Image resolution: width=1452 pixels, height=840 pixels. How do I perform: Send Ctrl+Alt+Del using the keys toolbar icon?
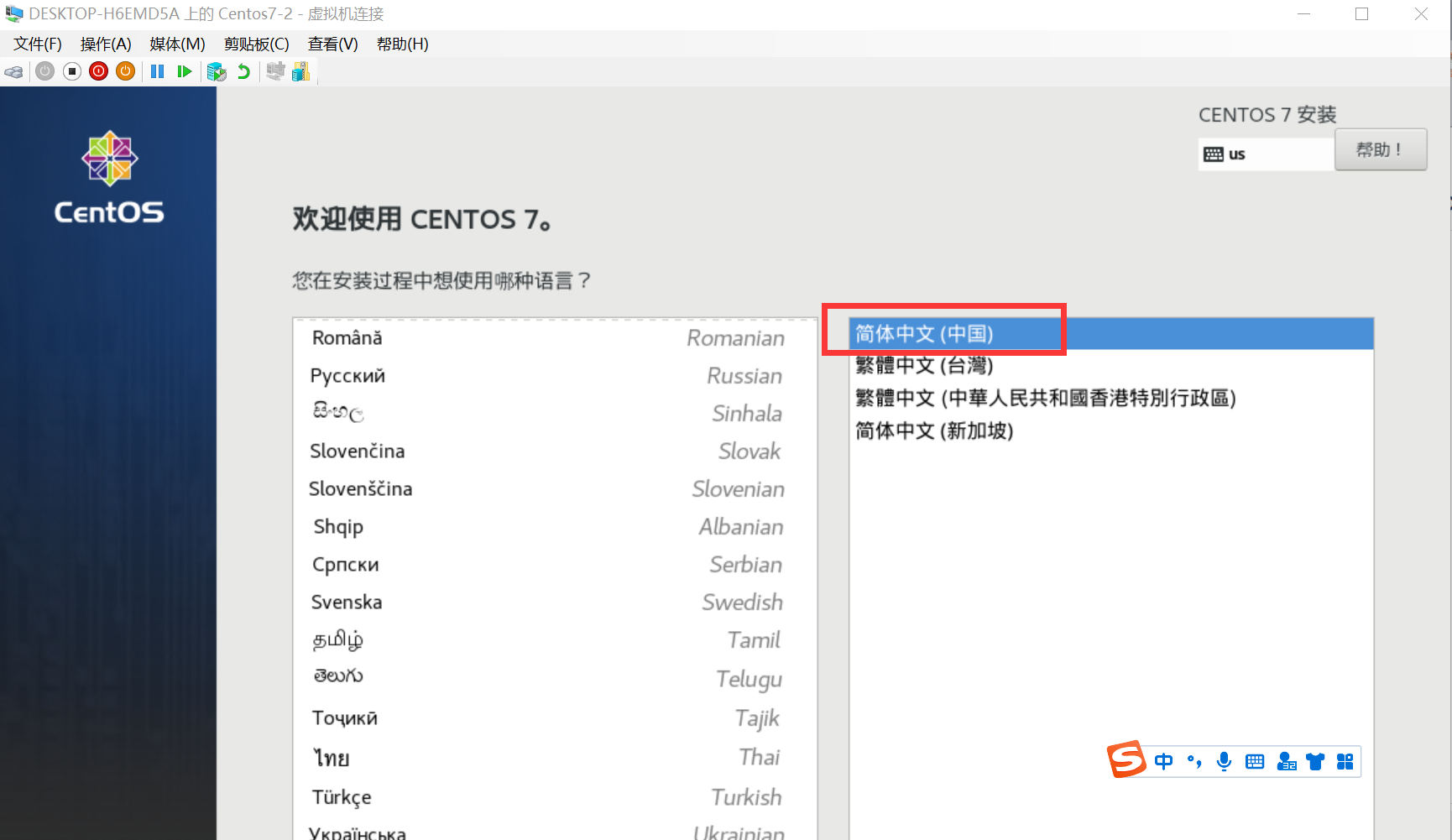pos(13,72)
